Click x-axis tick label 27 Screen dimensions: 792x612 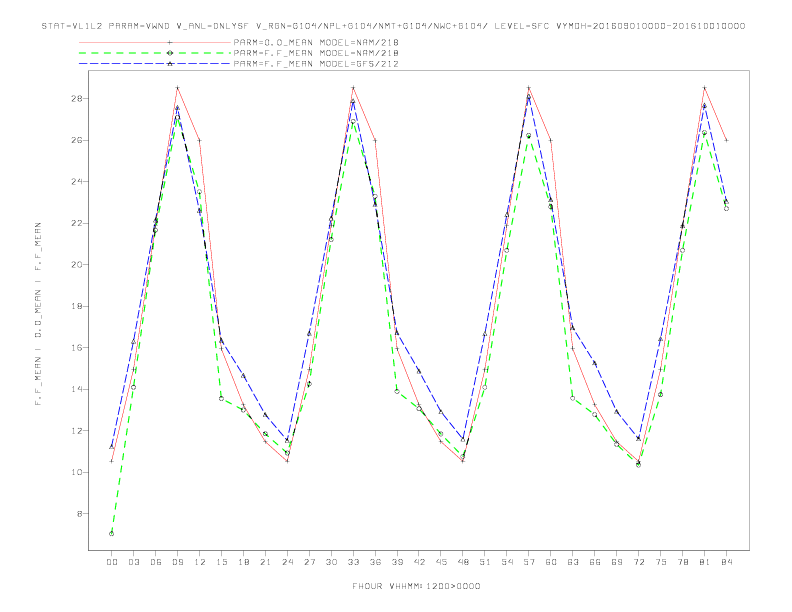[x=309, y=562]
